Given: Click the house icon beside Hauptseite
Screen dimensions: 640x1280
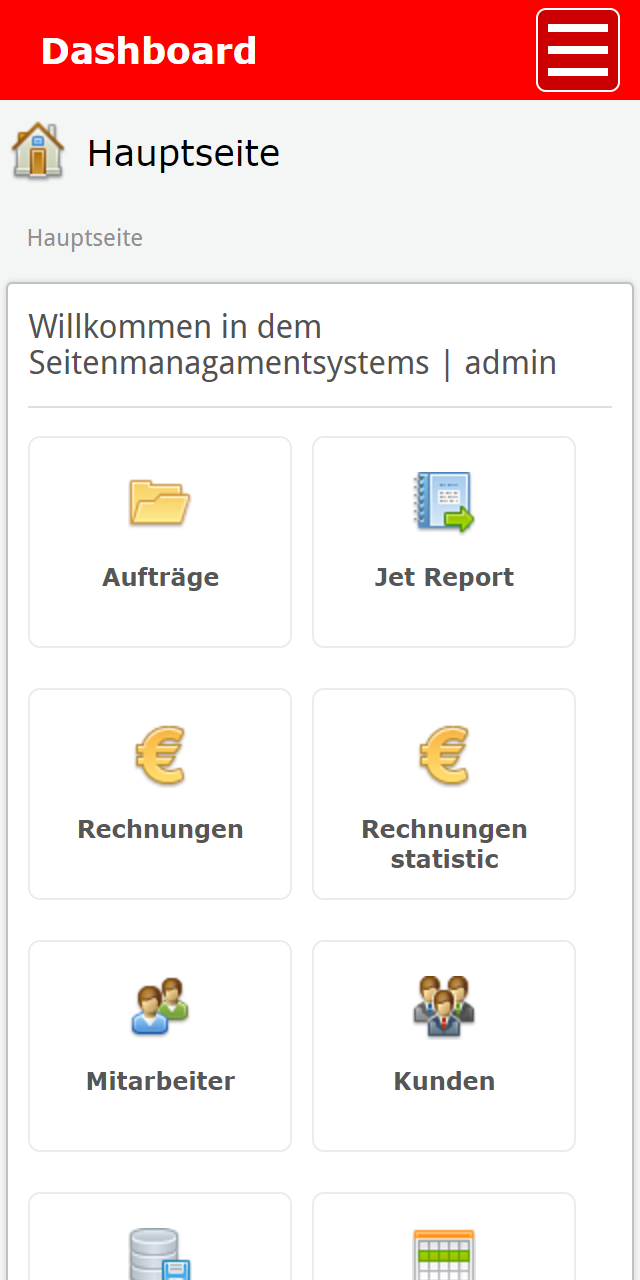Looking at the screenshot, I should 38,151.
